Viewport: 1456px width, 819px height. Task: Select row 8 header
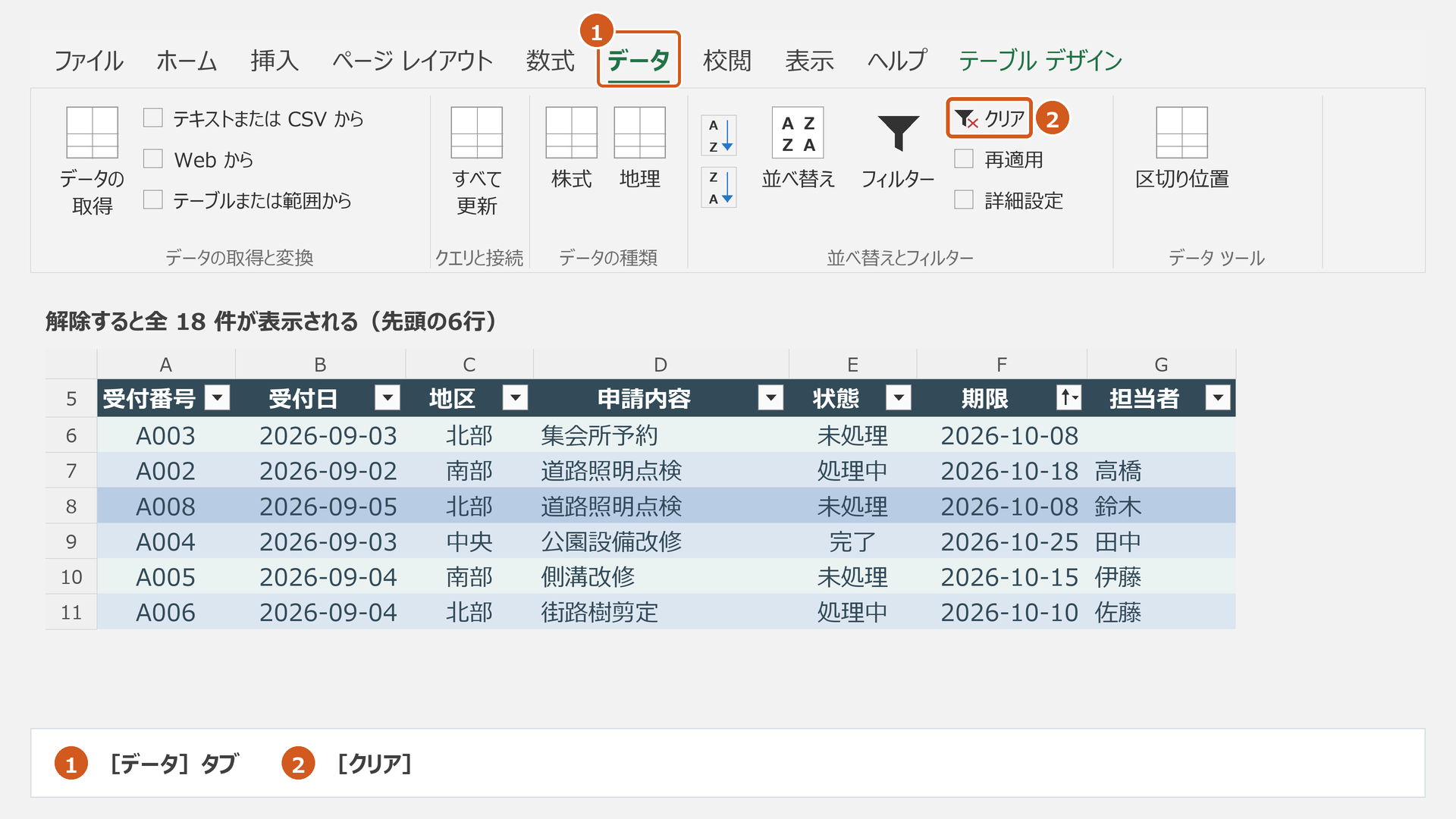click(71, 507)
